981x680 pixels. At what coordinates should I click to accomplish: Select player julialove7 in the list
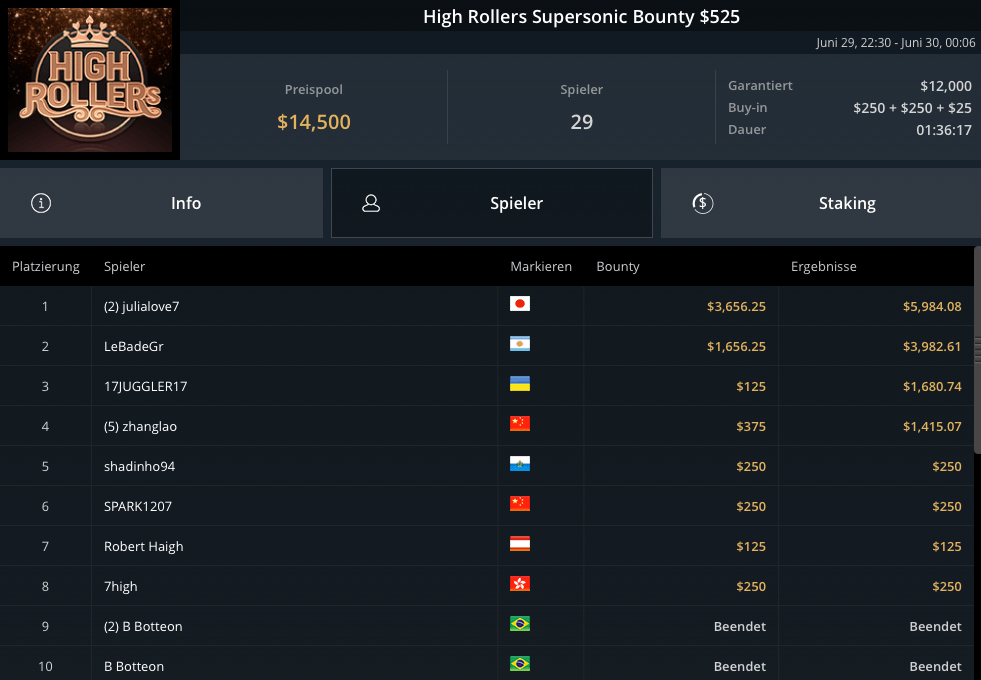tap(148, 306)
